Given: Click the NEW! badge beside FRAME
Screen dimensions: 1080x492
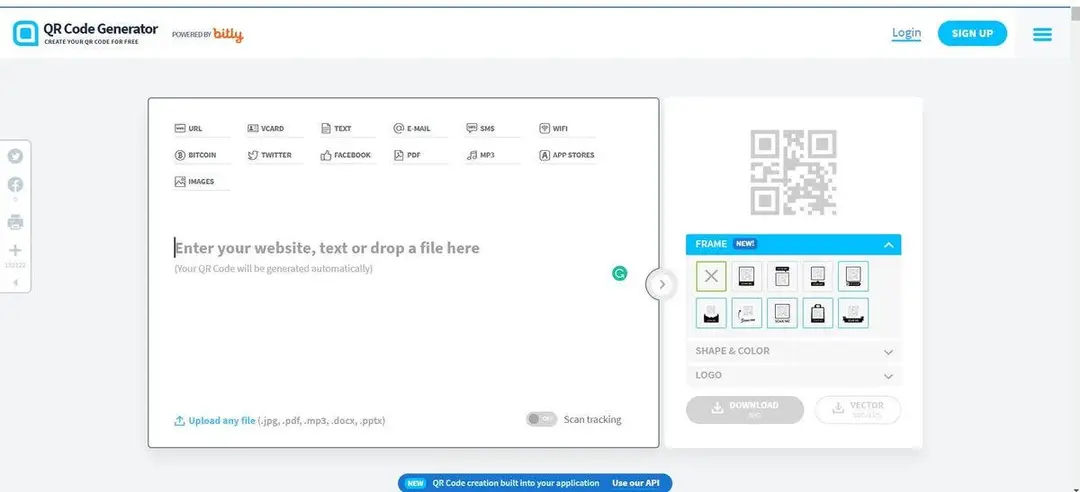Looking at the screenshot, I should (745, 244).
